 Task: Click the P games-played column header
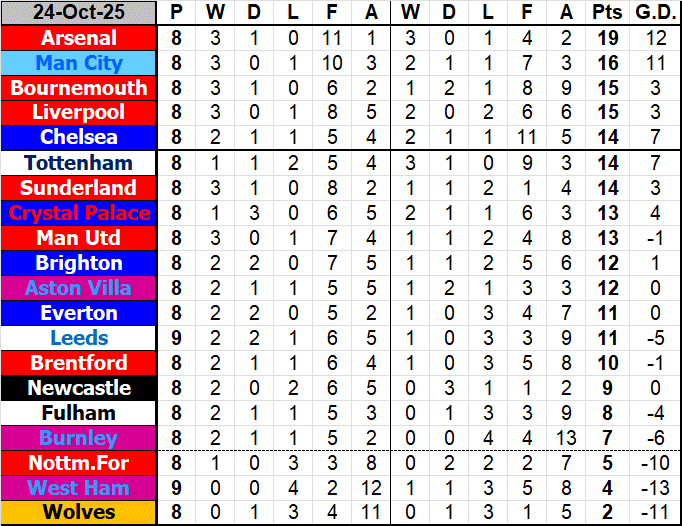click(177, 13)
